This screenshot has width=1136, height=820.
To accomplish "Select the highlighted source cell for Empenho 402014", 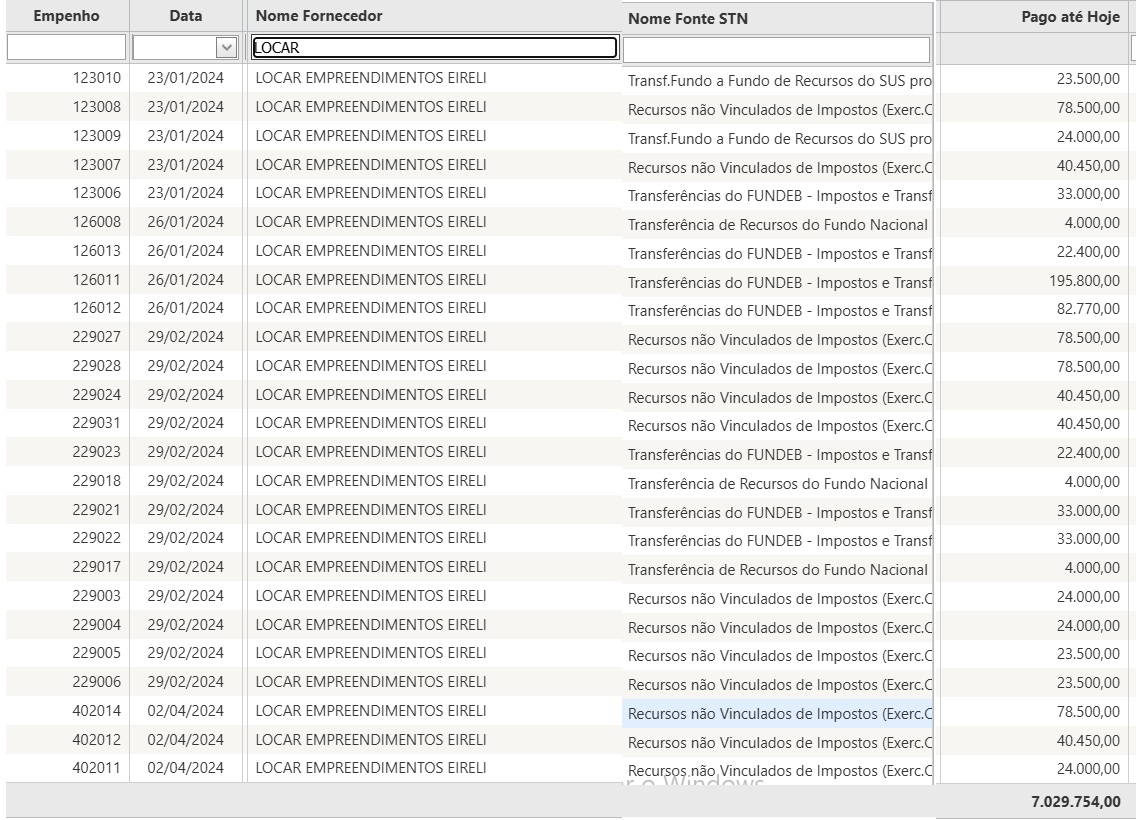I will [x=778, y=713].
